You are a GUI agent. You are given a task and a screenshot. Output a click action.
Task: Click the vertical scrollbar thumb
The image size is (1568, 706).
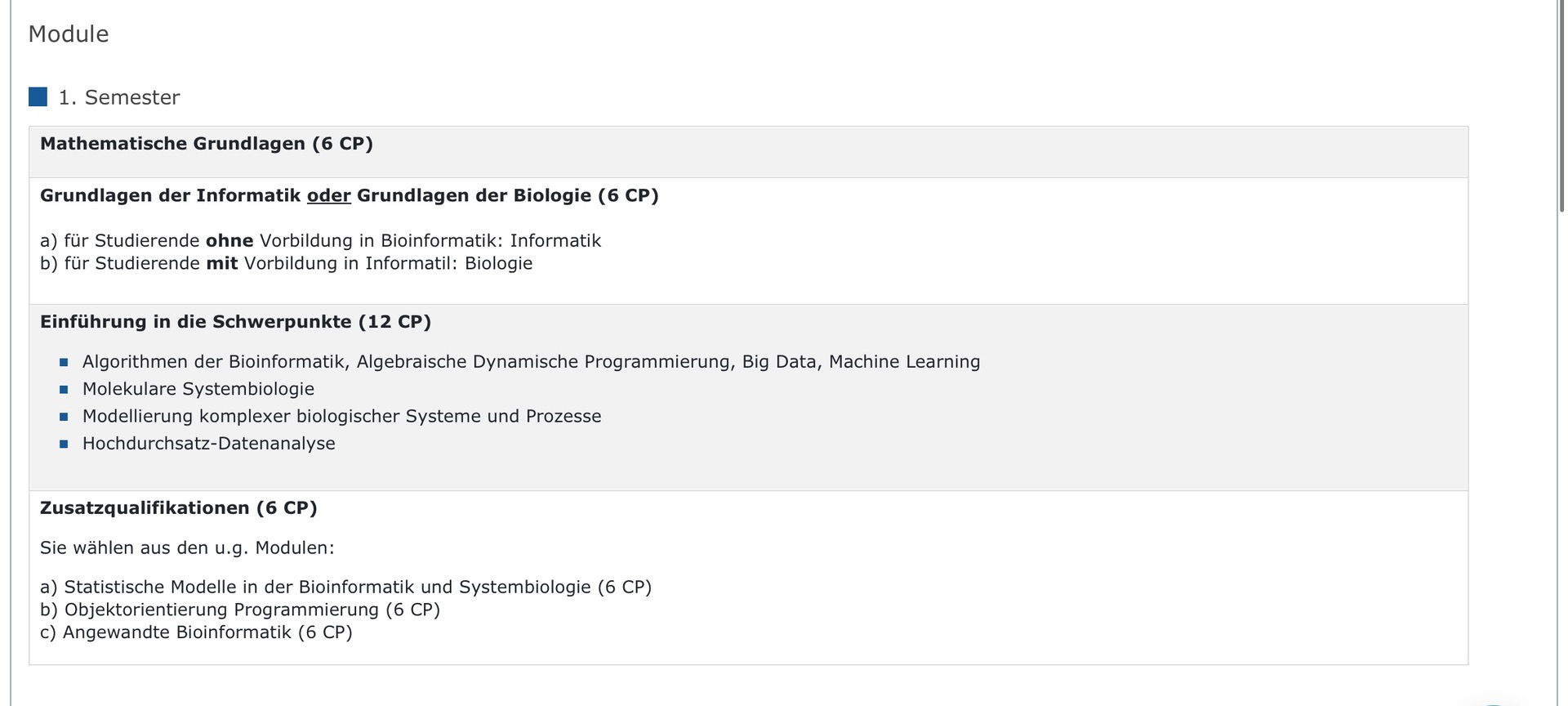[x=1561, y=106]
